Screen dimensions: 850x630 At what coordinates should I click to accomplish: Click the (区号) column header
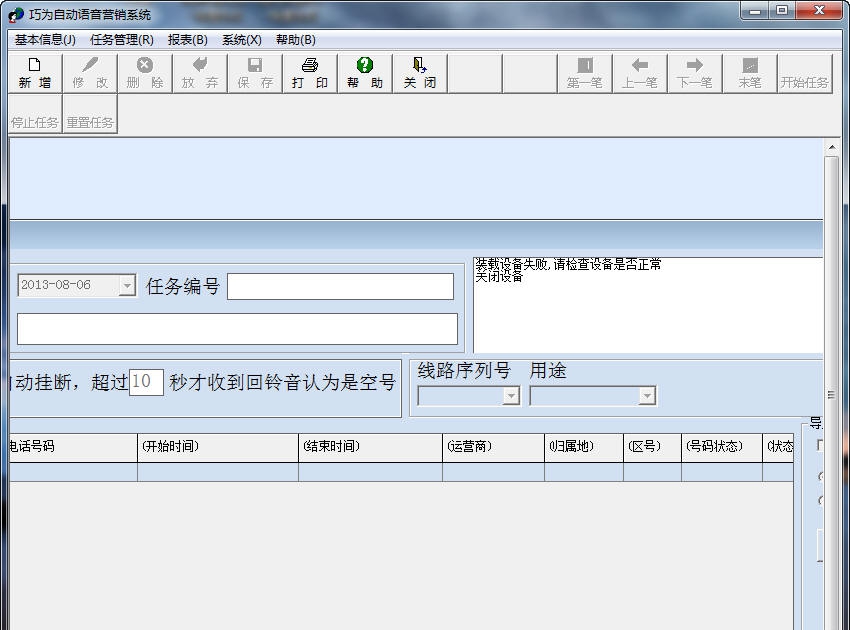653,447
